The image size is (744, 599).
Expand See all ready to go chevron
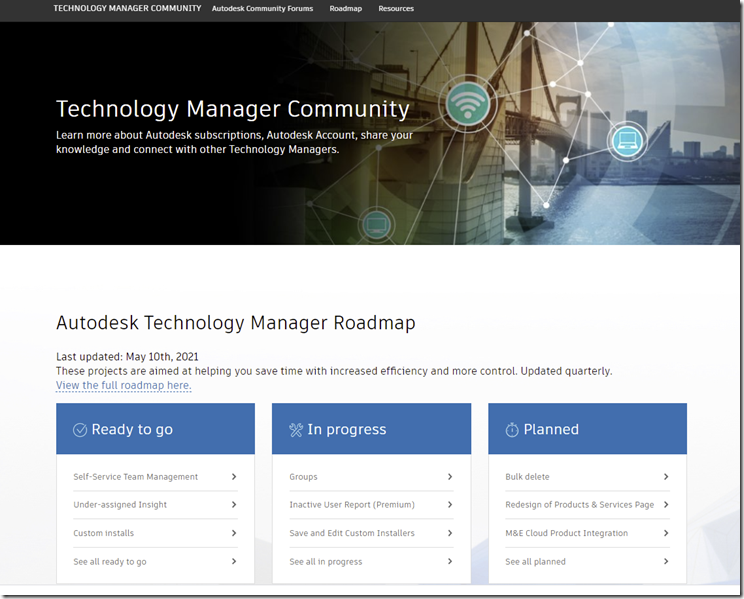point(234,561)
